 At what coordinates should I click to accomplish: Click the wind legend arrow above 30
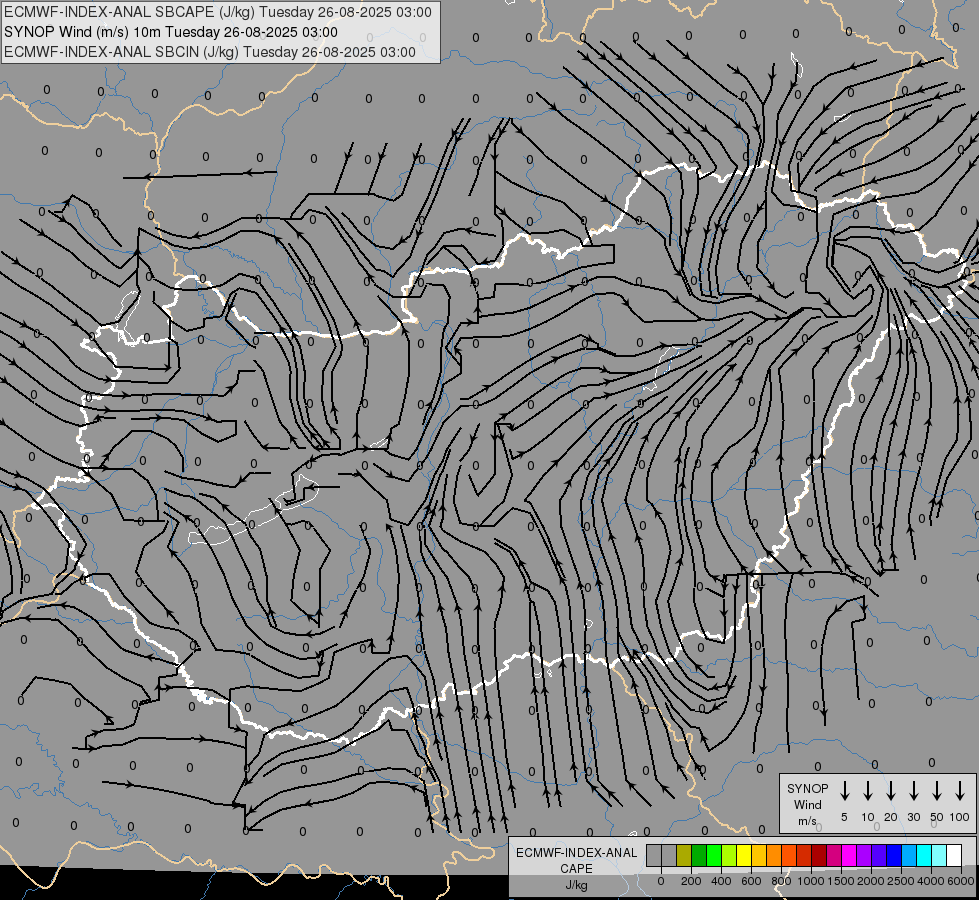point(913,791)
